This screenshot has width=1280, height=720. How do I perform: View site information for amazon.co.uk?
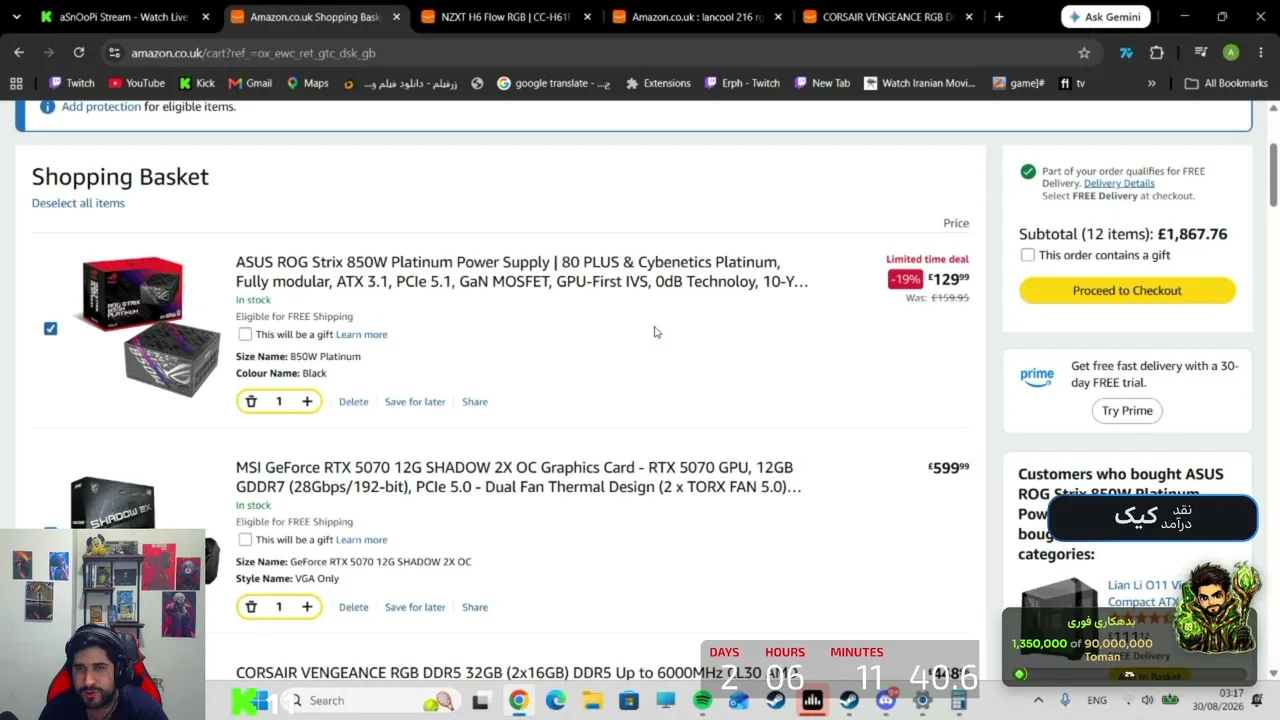coord(114,53)
